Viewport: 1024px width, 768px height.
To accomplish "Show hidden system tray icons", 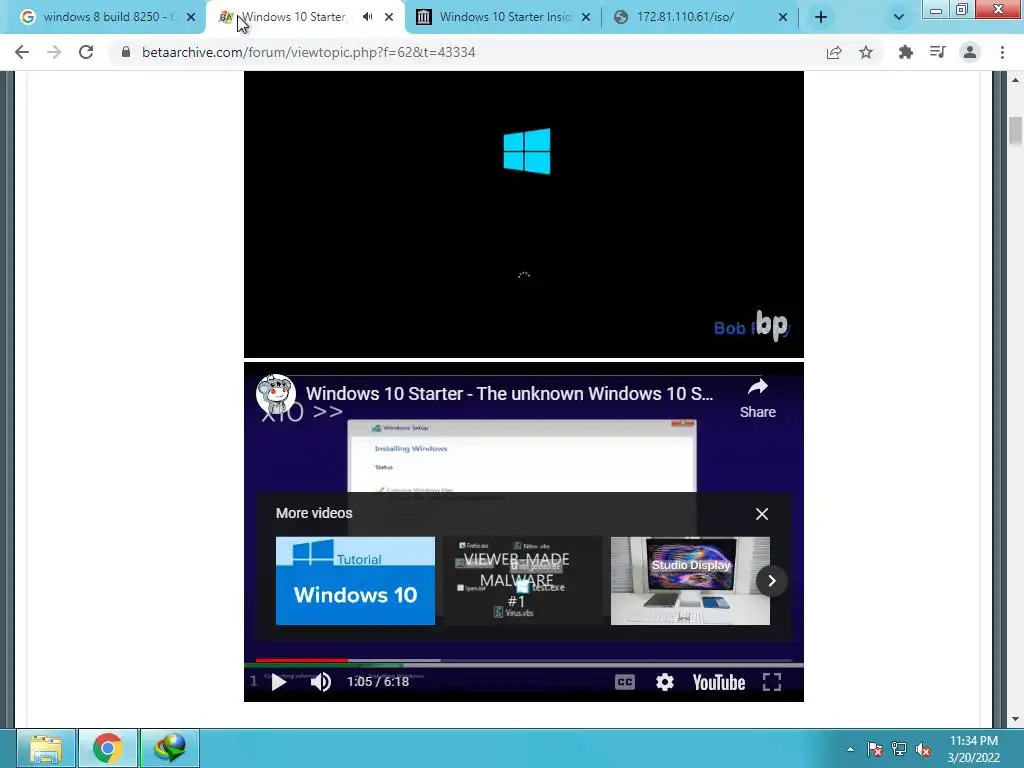I will (x=850, y=749).
